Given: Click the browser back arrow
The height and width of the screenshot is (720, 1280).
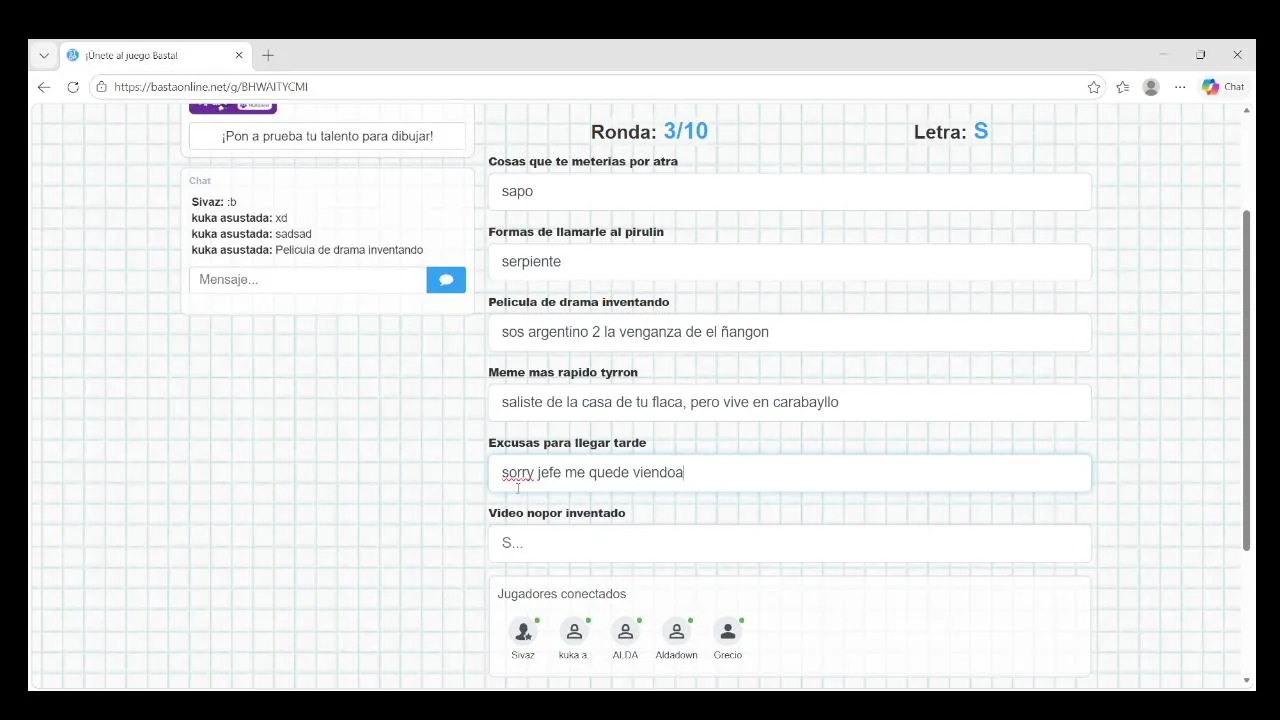Looking at the screenshot, I should coord(44,87).
